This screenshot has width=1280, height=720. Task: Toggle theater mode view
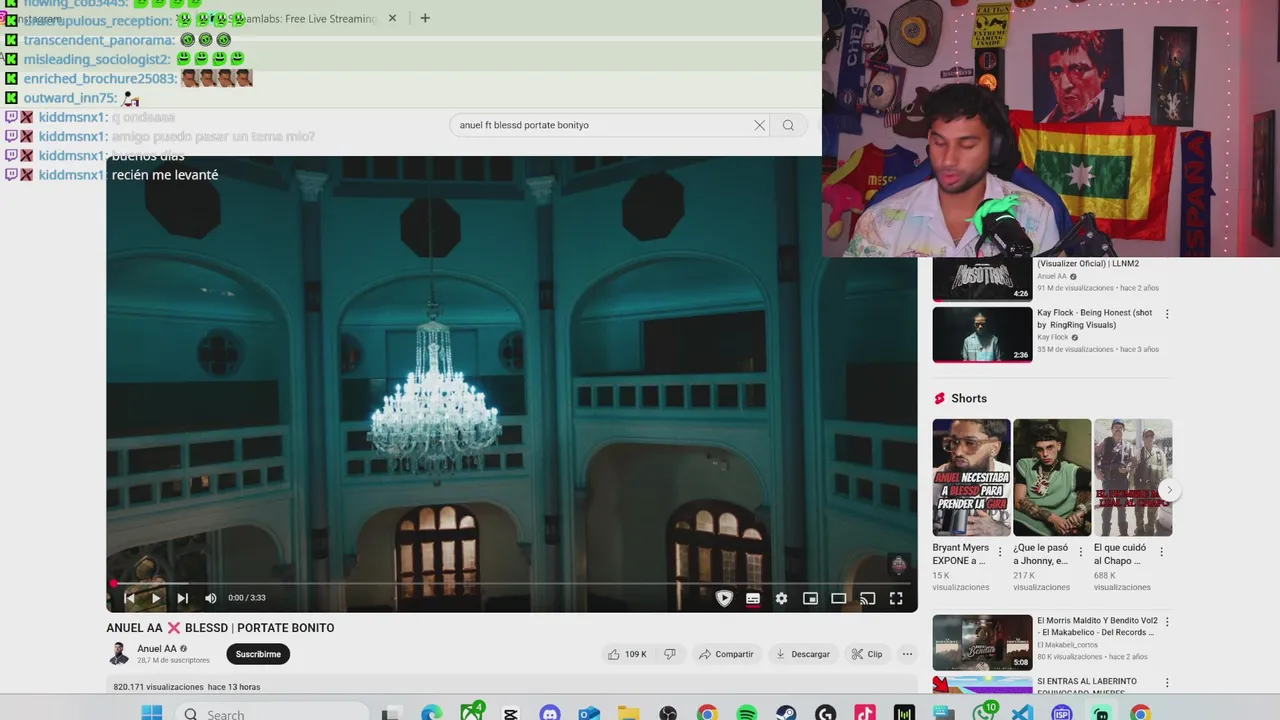[x=839, y=598]
